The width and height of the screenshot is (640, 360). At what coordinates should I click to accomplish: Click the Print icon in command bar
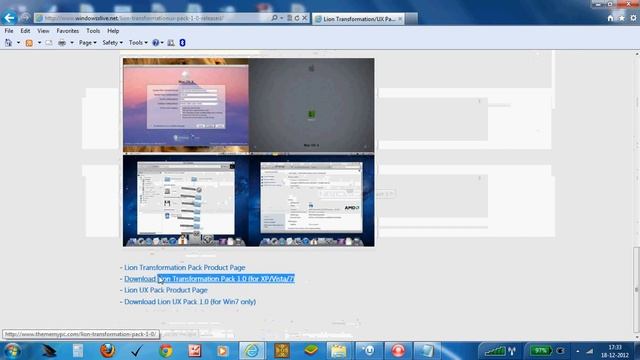62,42
